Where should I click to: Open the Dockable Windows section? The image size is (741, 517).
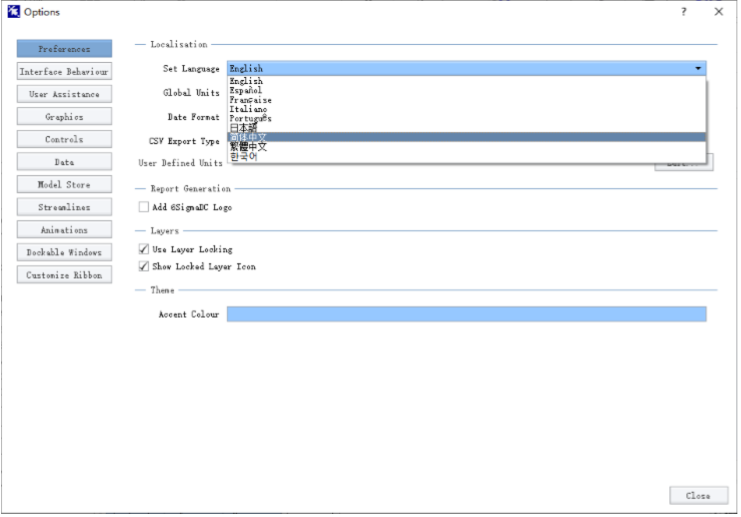[64, 253]
